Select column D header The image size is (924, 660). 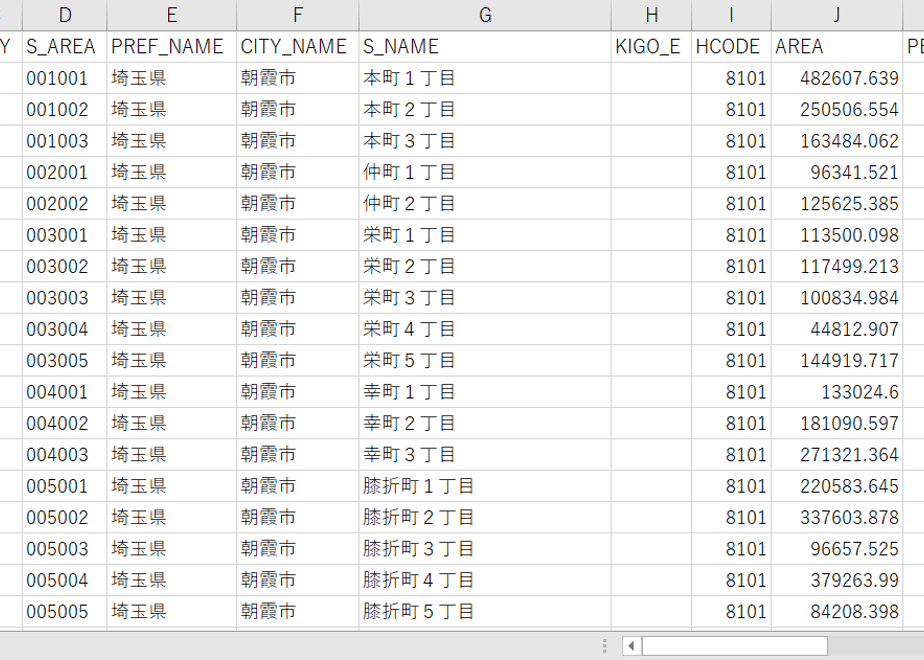click(x=65, y=15)
